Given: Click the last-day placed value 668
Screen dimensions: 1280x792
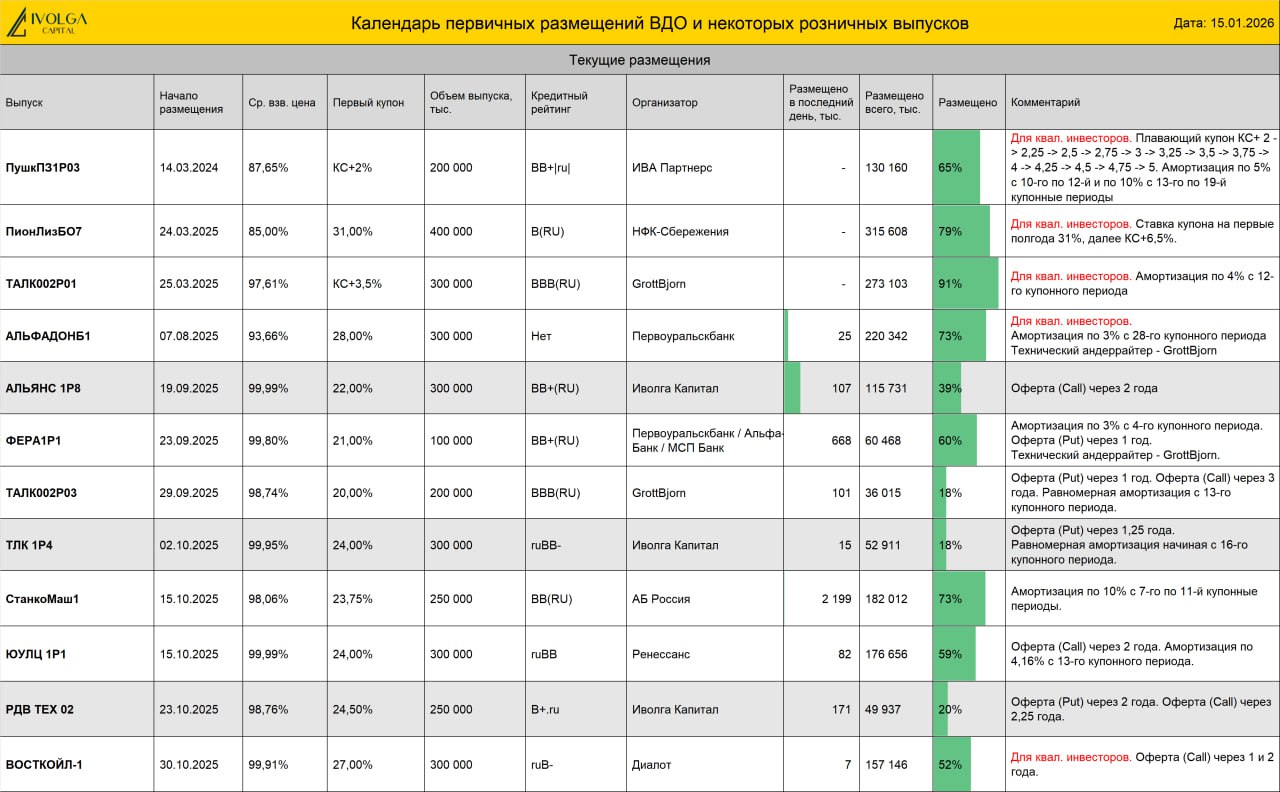Looking at the screenshot, I should [842, 440].
